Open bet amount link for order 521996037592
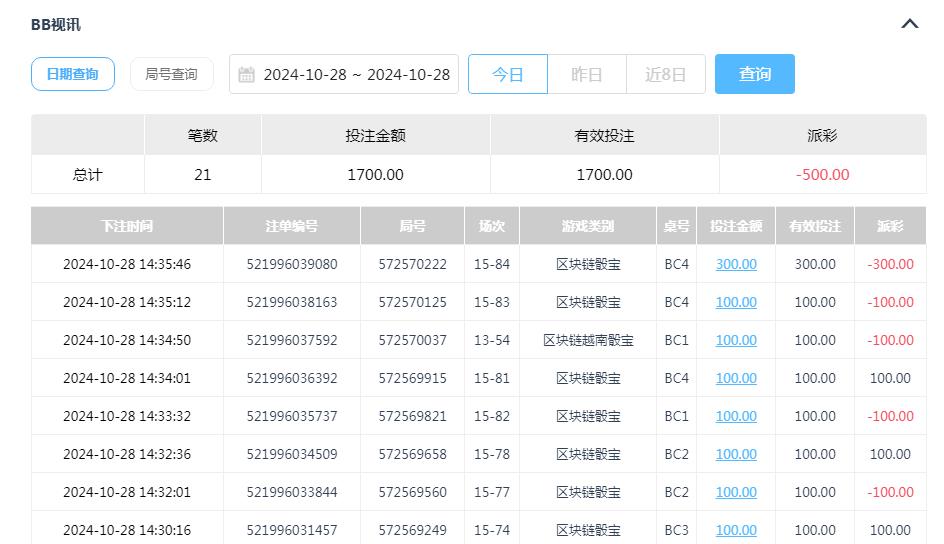Screen dimensions: 944x544 [x=736, y=340]
